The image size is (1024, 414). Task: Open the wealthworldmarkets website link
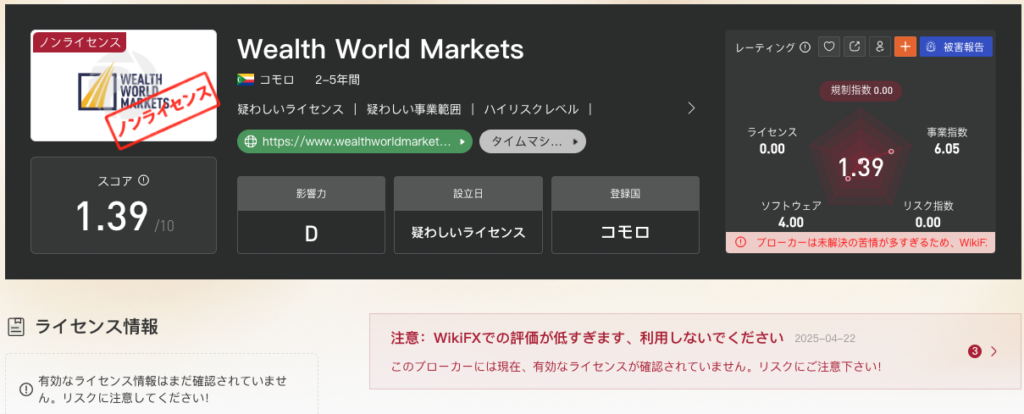pos(355,141)
